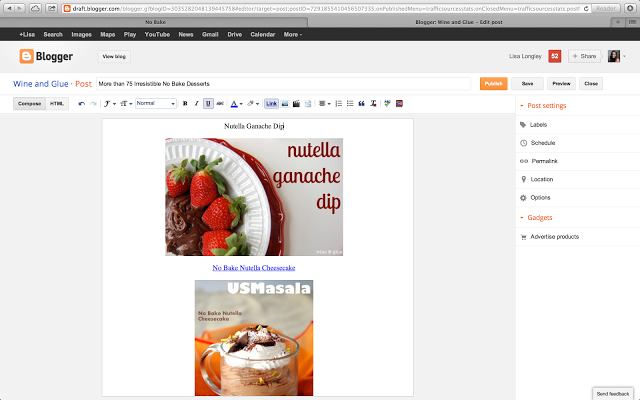Toggle the Link button in the toolbar

pos(271,104)
